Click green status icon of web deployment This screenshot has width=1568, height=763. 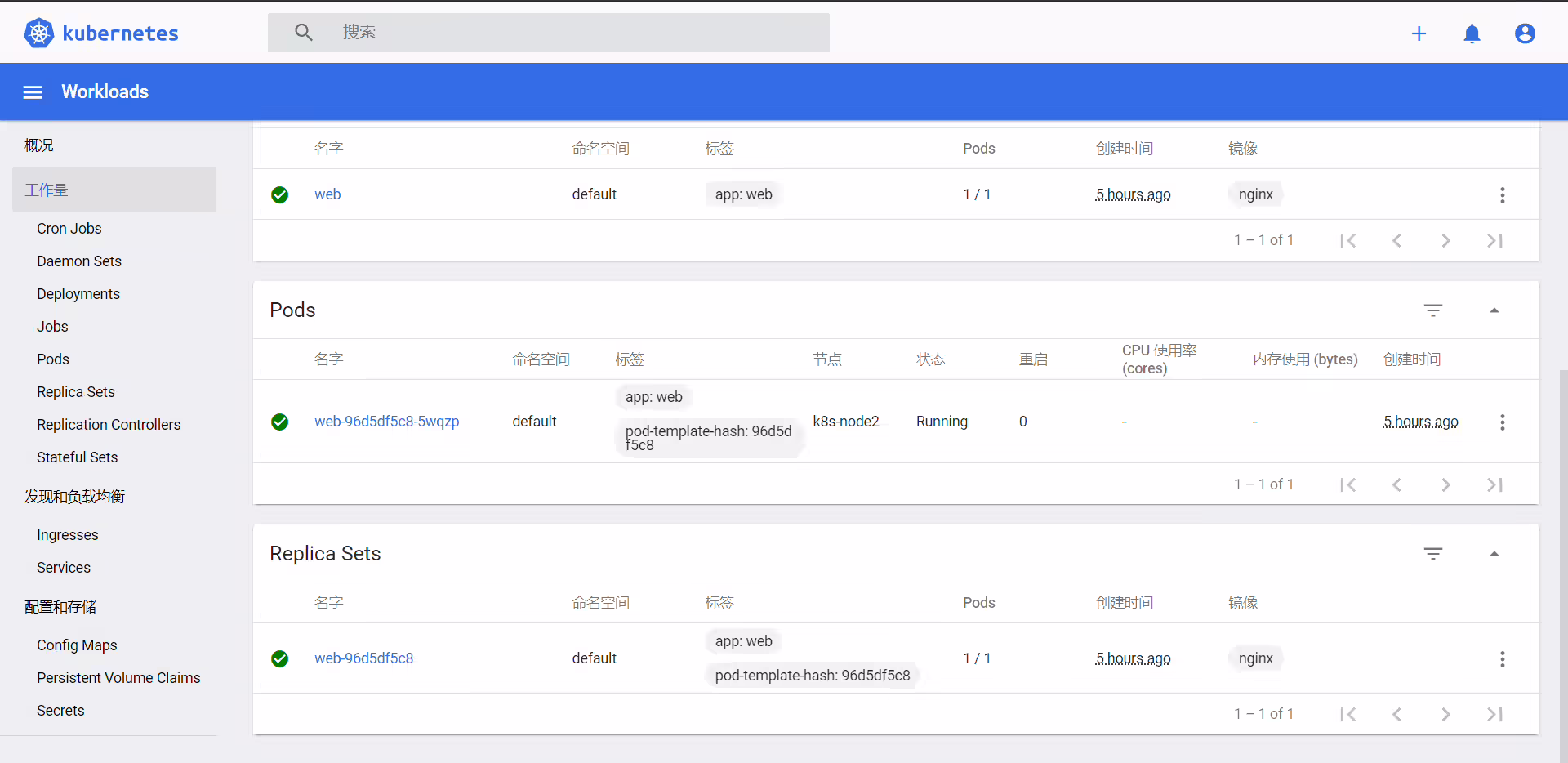[x=279, y=194]
